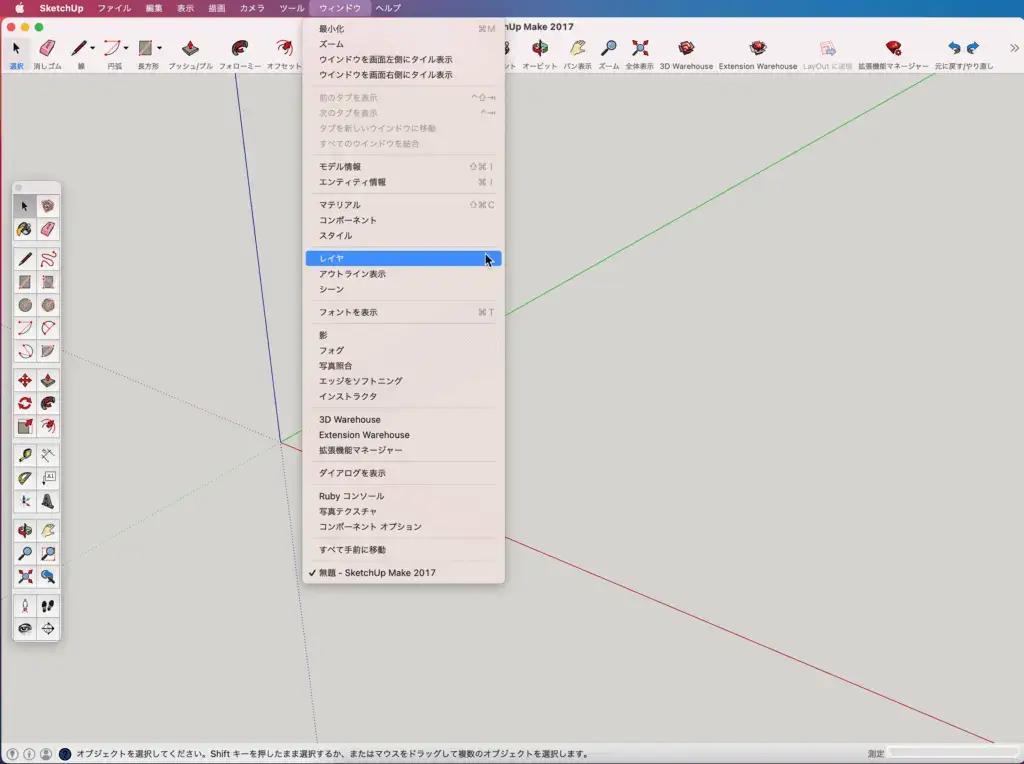The height and width of the screenshot is (764, 1024).
Task: Select Make Component in the tool palette
Action: (48, 206)
